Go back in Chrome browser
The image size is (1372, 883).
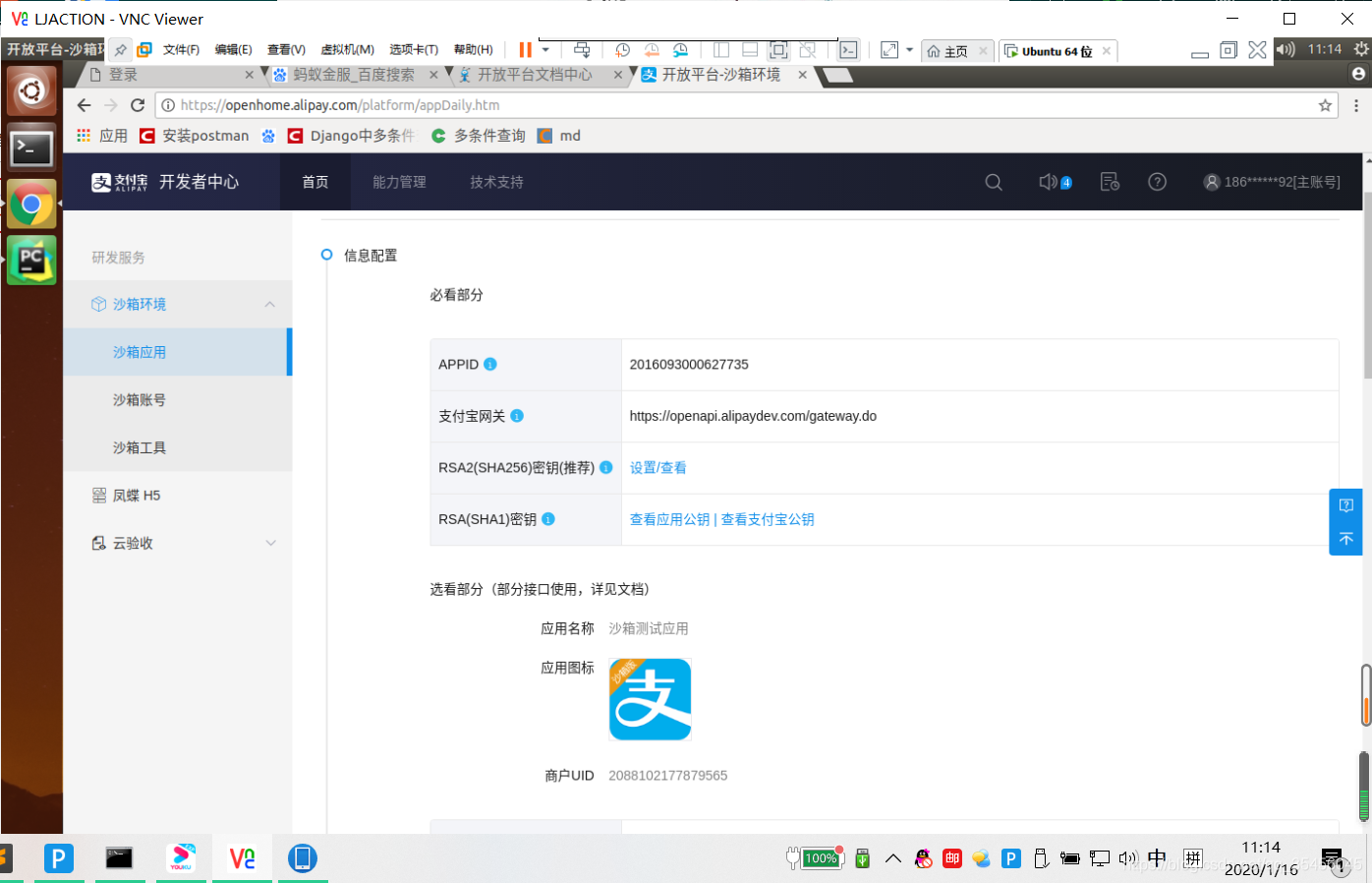(x=84, y=105)
